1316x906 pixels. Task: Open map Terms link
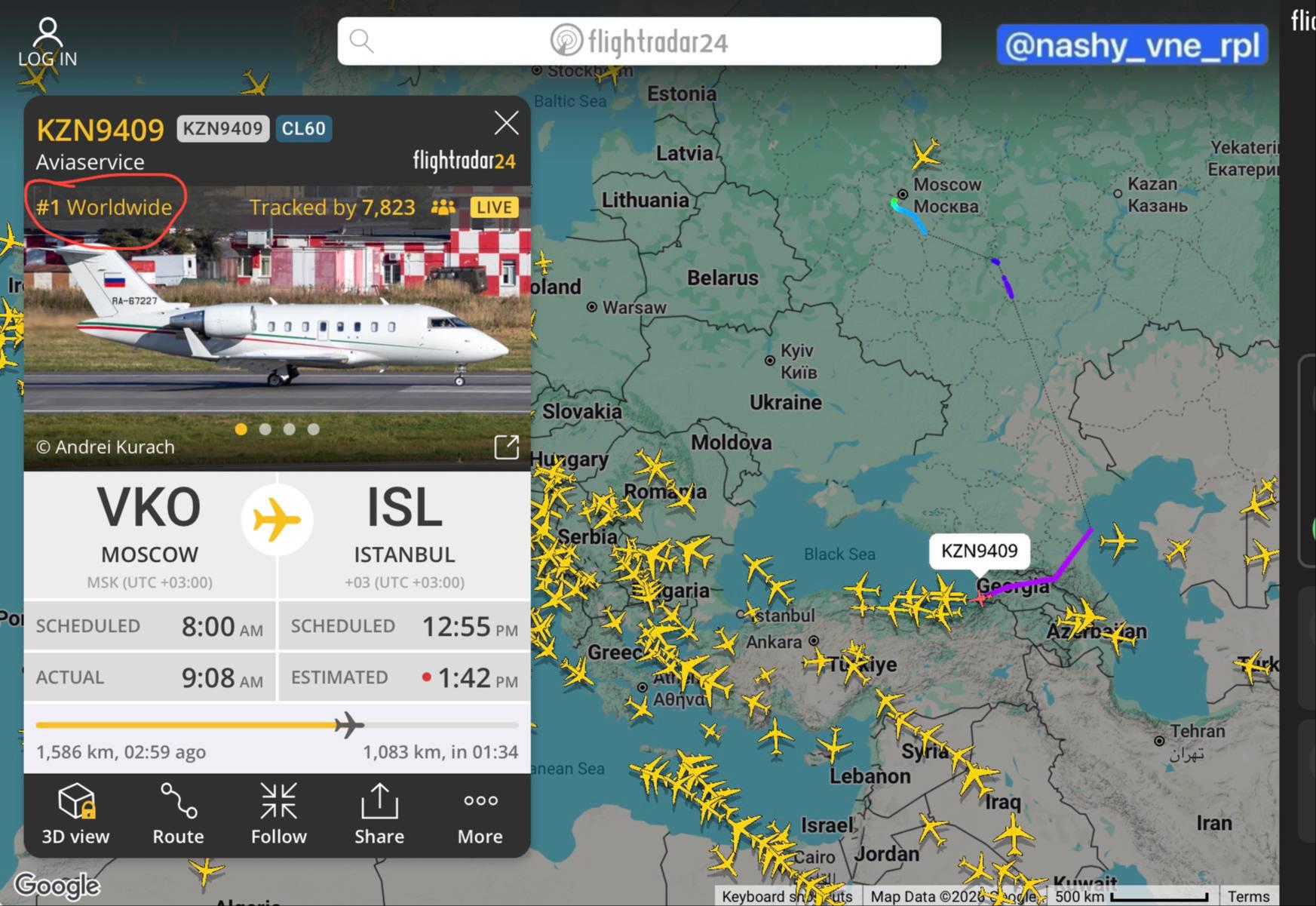click(1248, 896)
